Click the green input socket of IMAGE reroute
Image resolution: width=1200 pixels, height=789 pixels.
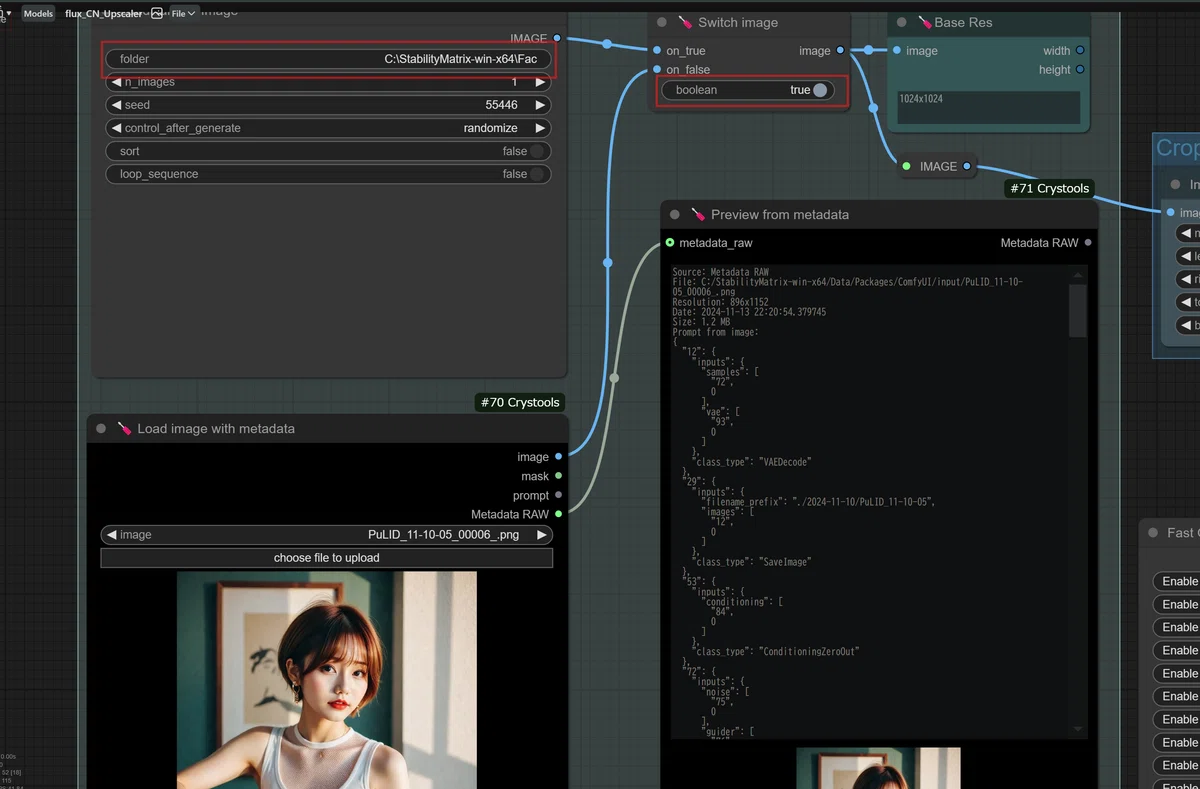pos(906,166)
